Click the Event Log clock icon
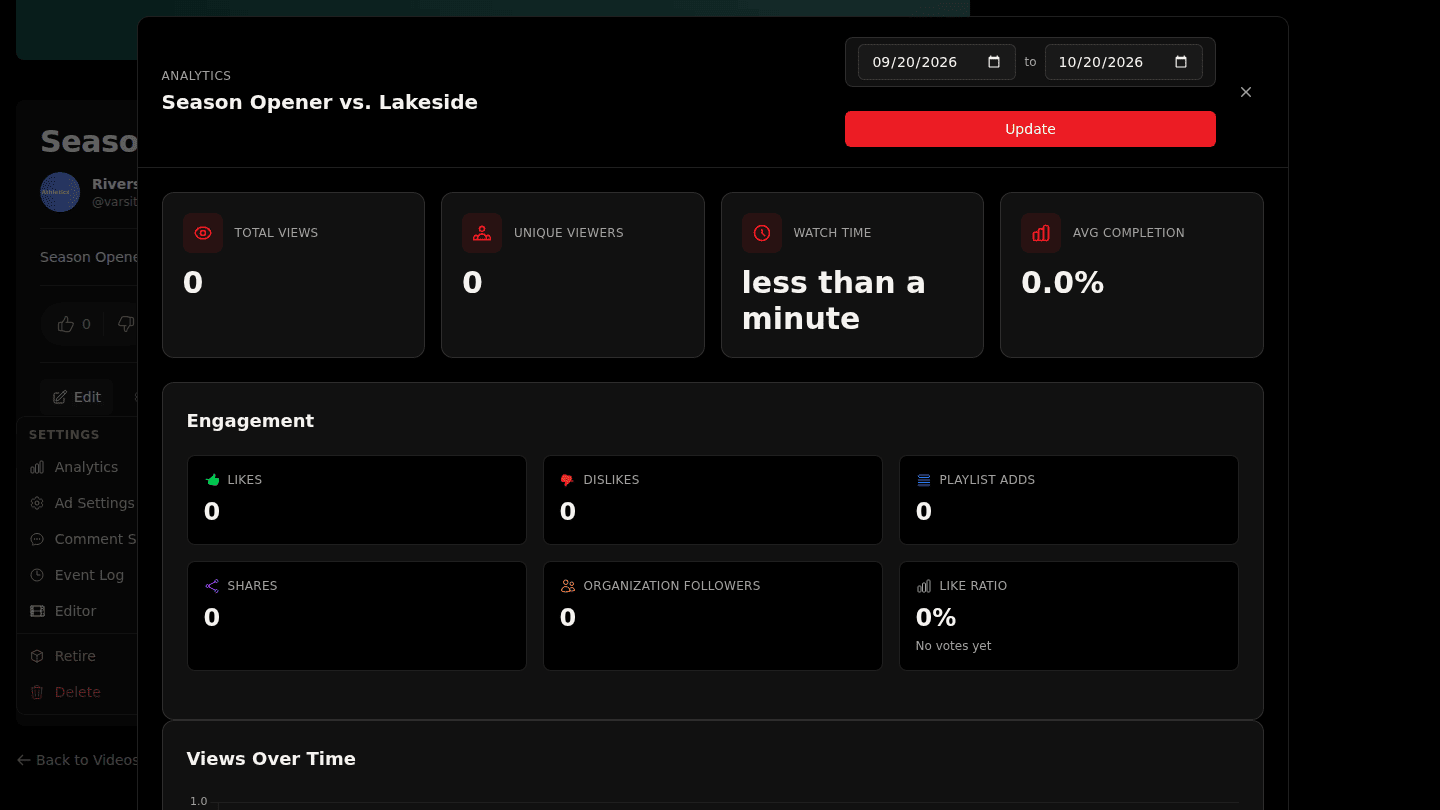Screen dimensions: 1440x810 (x=37, y=575)
